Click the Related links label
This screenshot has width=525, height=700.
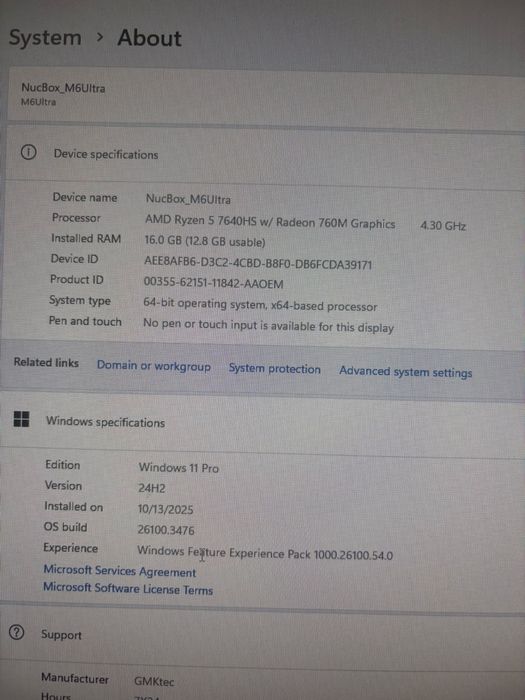pos(46,362)
